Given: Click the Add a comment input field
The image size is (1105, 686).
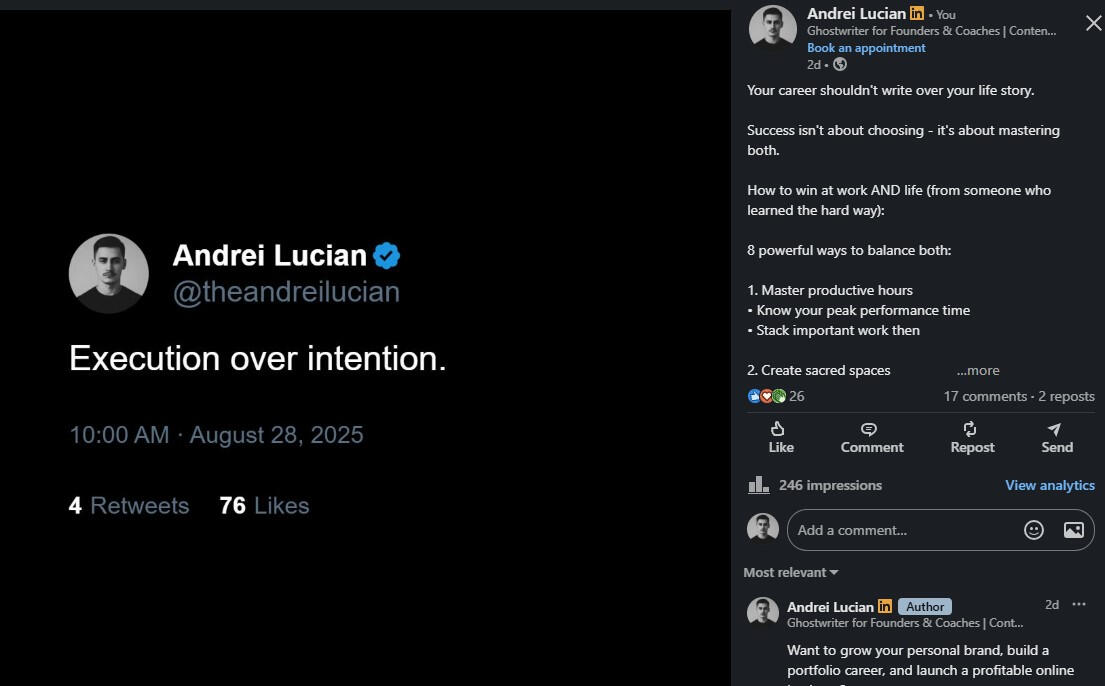Looking at the screenshot, I should pyautogui.click(x=900, y=530).
